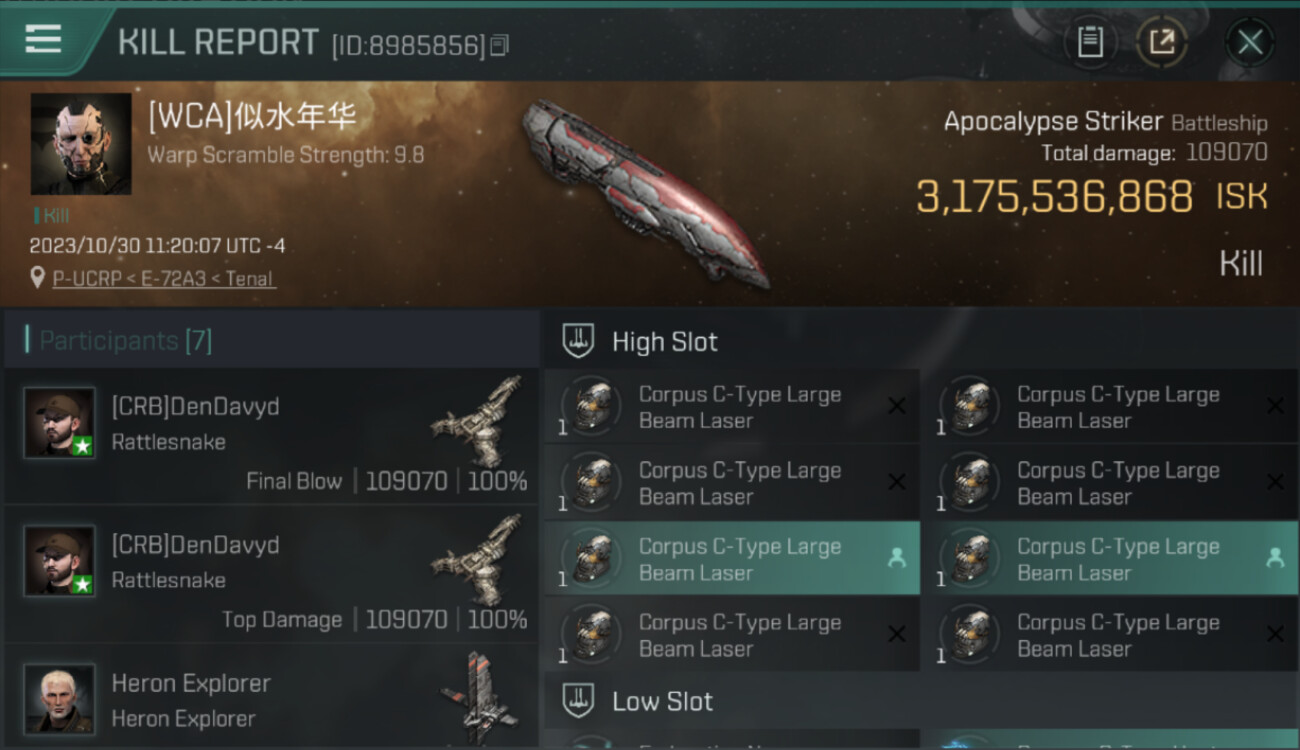Select the top-right Corpus C-Type Beam Laser
The height and width of the screenshot is (750, 1300).
point(1111,406)
